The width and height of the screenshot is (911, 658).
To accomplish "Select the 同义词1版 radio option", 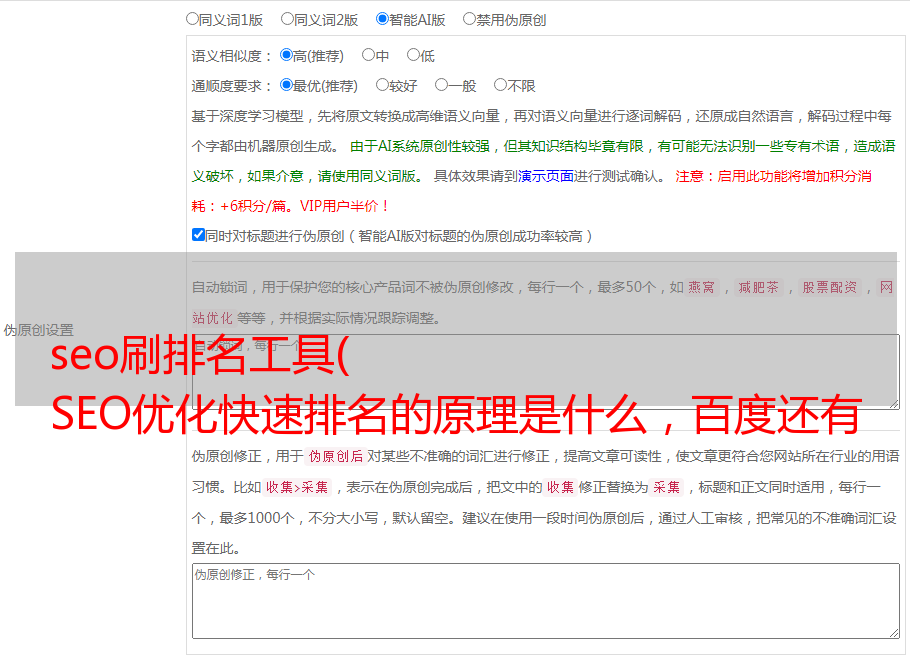I will pos(192,19).
